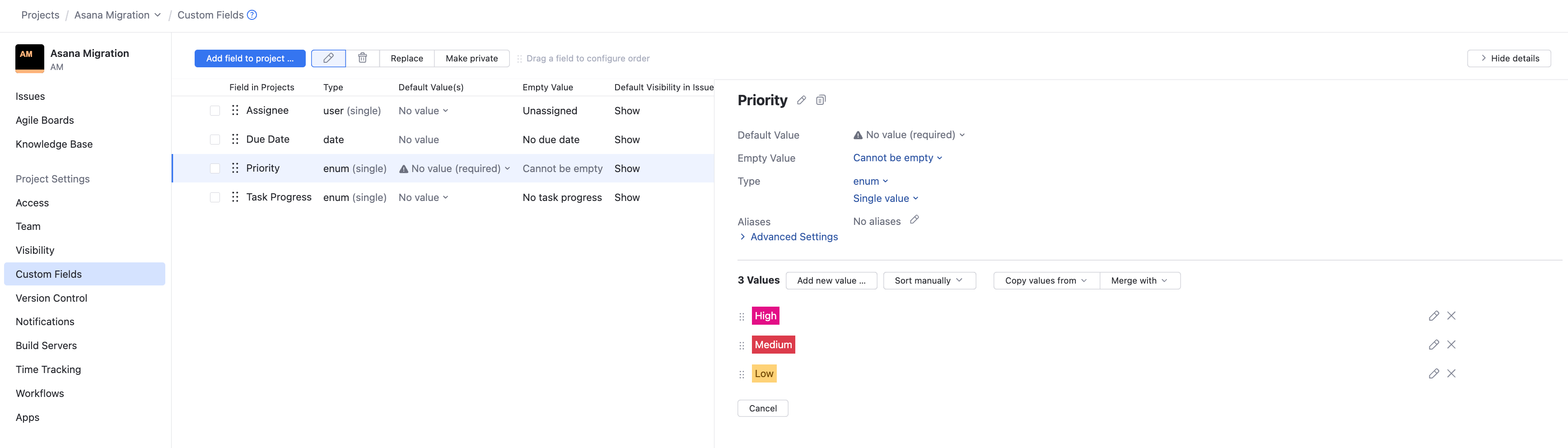Tick the Task Progress field checkbox
The height and width of the screenshot is (448, 1568).
click(215, 197)
